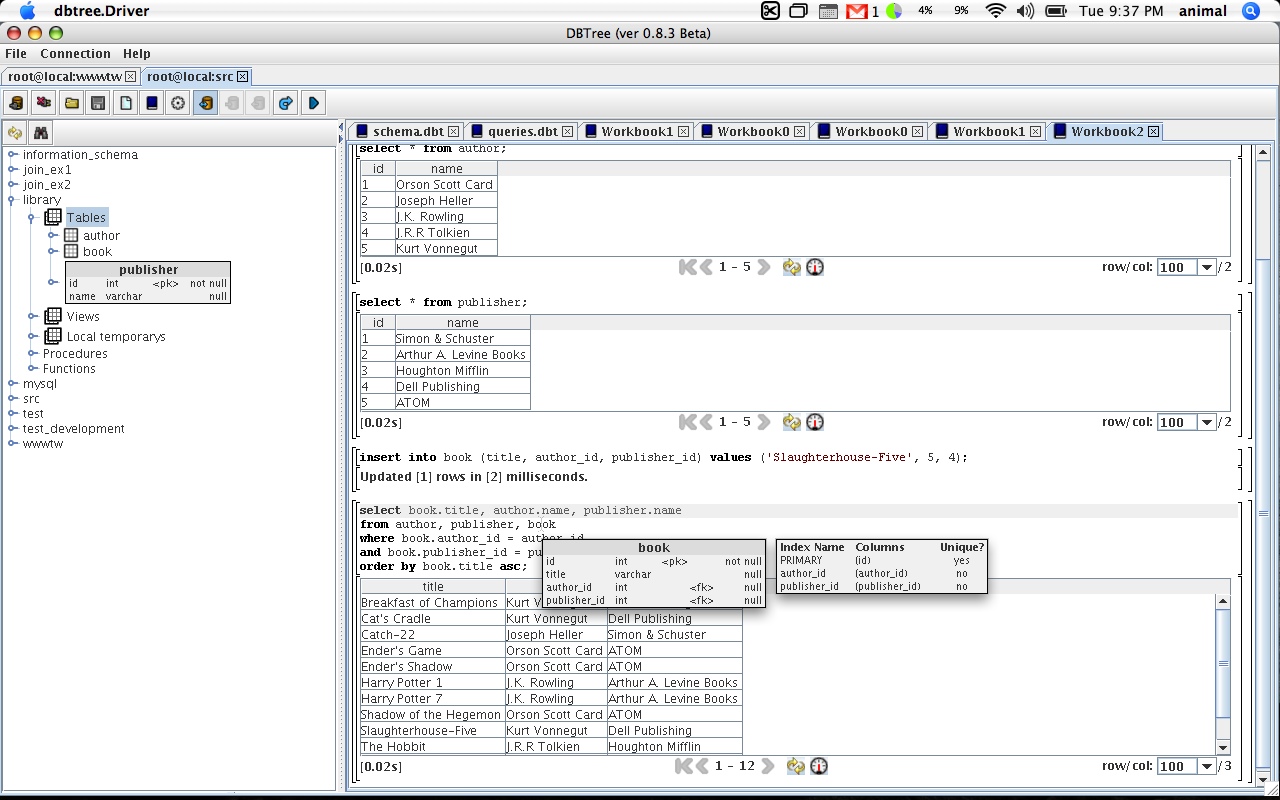
Task: Open row/col dropdown for the 1 - 12 results
Action: [1207, 767]
